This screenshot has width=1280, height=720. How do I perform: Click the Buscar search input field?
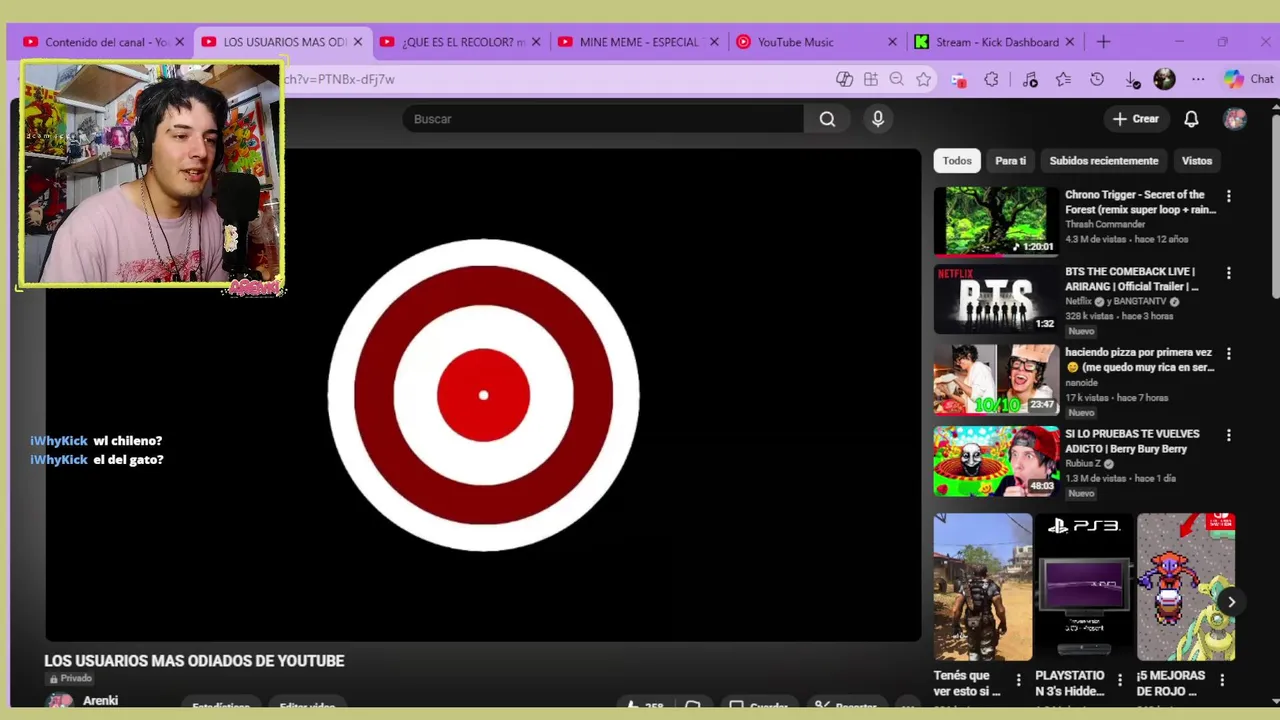click(603, 119)
